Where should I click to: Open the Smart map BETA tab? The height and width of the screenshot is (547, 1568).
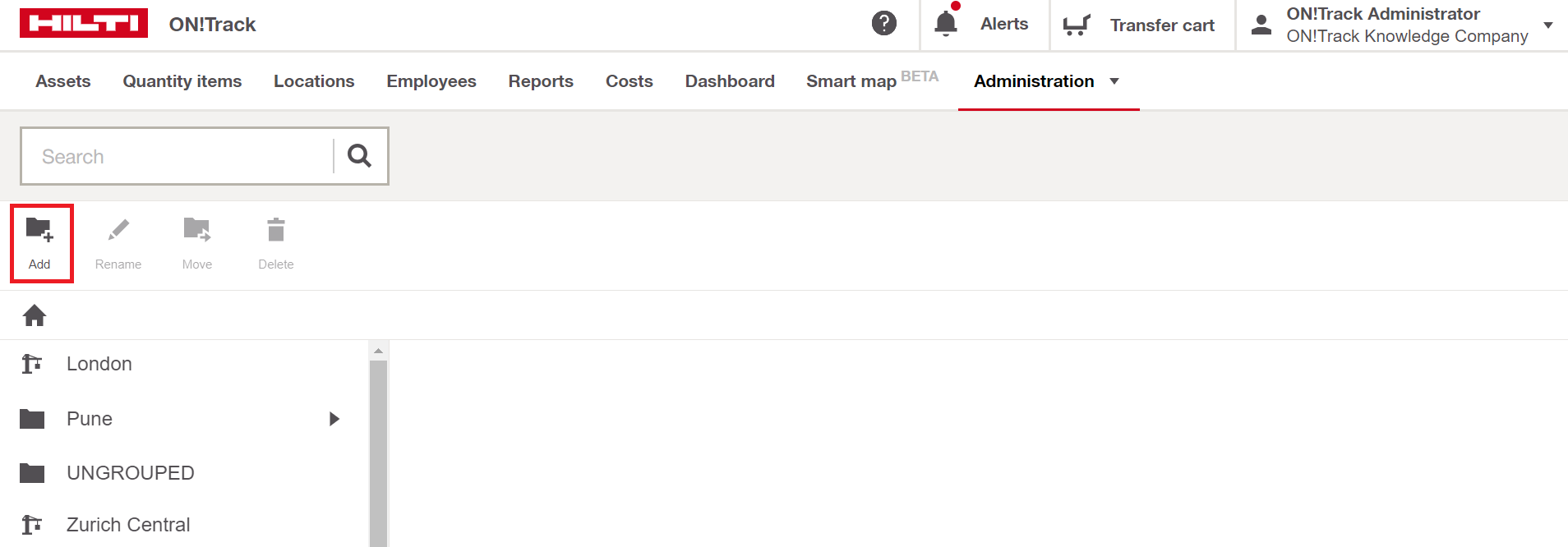pos(872,80)
